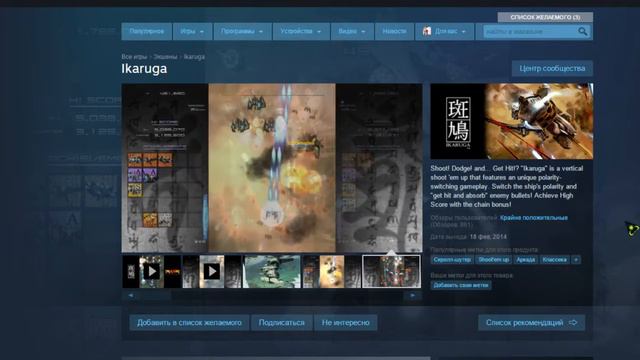Click Добавить свои метки button

[x=461, y=285]
